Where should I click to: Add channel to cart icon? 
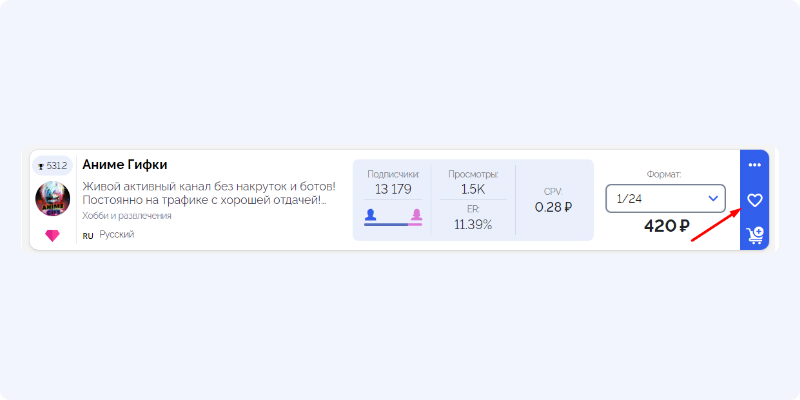pyautogui.click(x=755, y=235)
